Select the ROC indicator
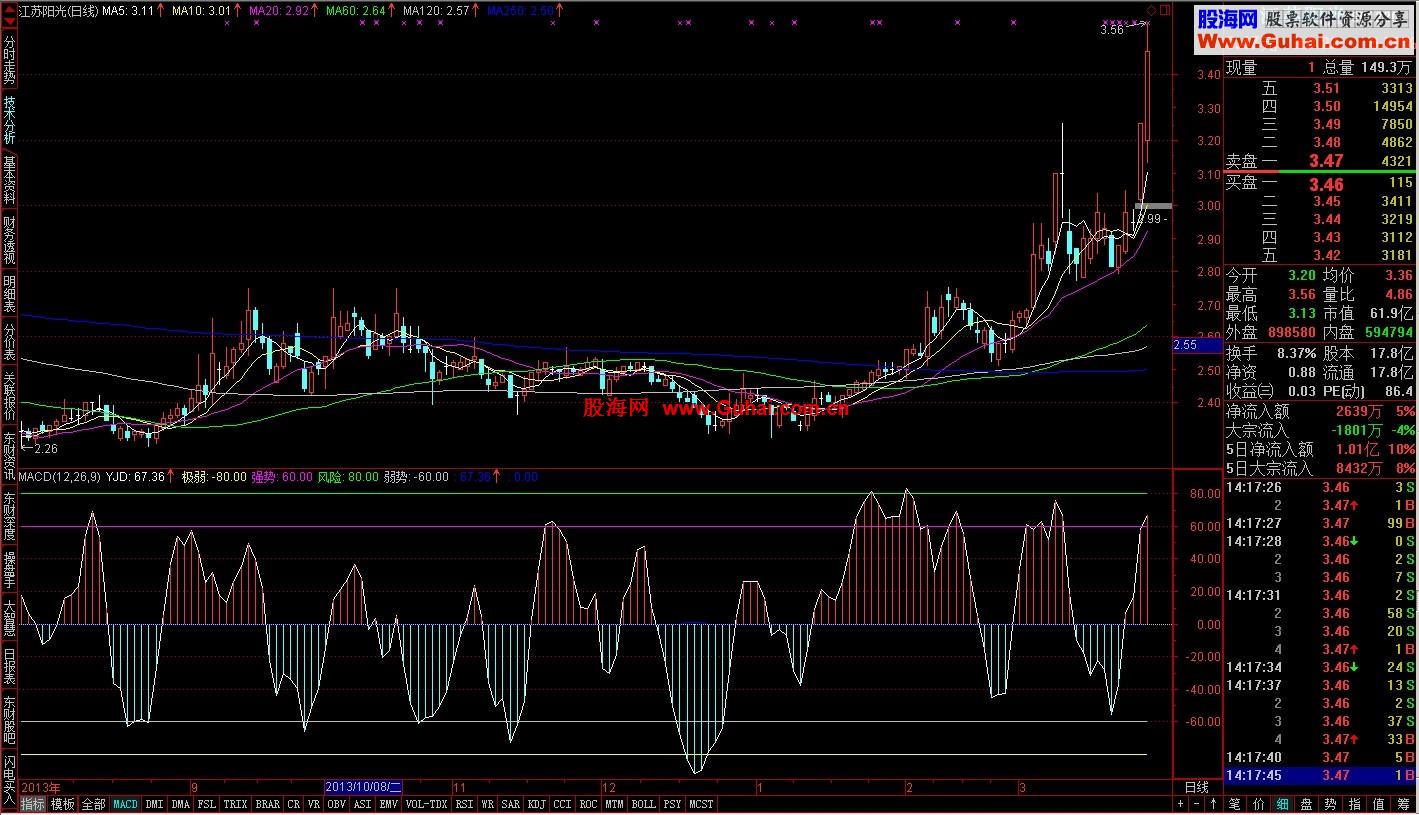The height and width of the screenshot is (815, 1419). coord(588,804)
